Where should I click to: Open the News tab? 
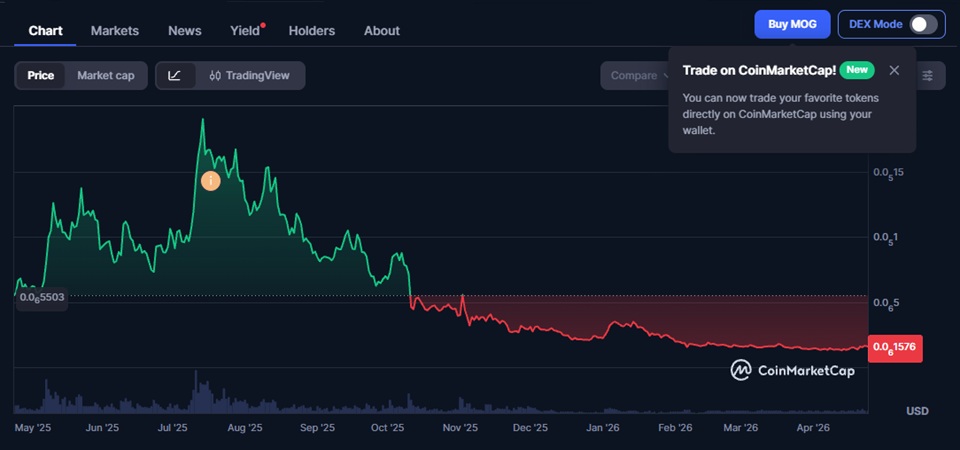pos(185,31)
